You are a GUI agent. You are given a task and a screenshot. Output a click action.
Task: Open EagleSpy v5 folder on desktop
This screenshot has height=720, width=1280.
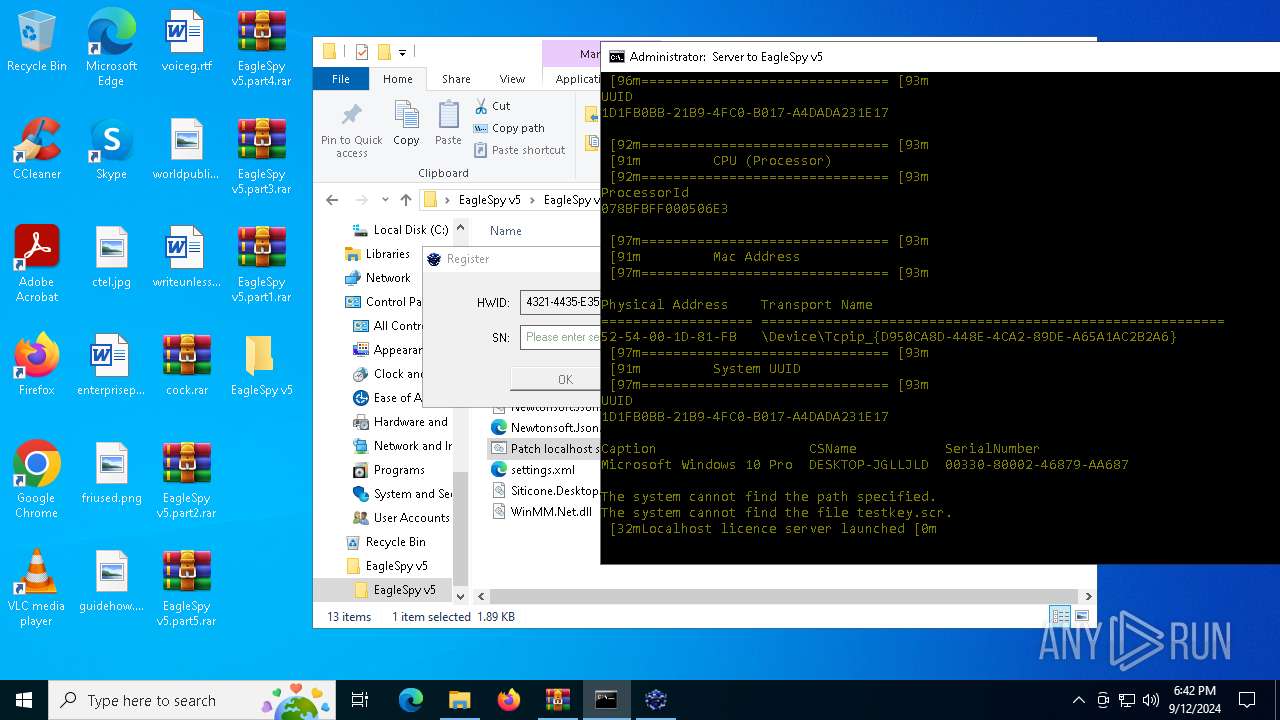click(x=262, y=365)
